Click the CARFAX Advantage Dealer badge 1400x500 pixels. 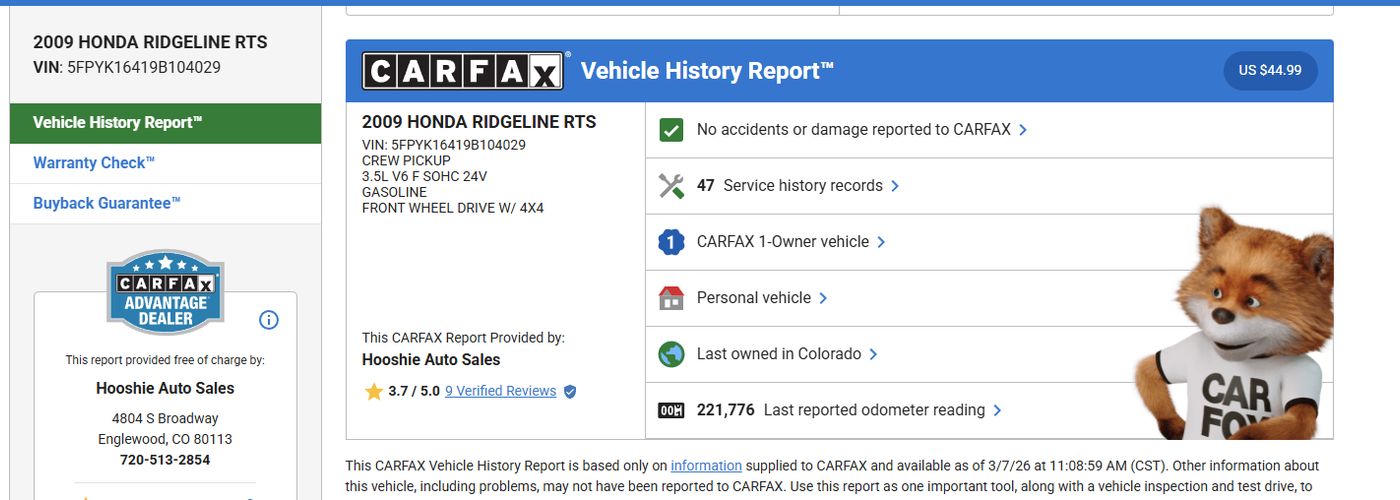coord(165,292)
